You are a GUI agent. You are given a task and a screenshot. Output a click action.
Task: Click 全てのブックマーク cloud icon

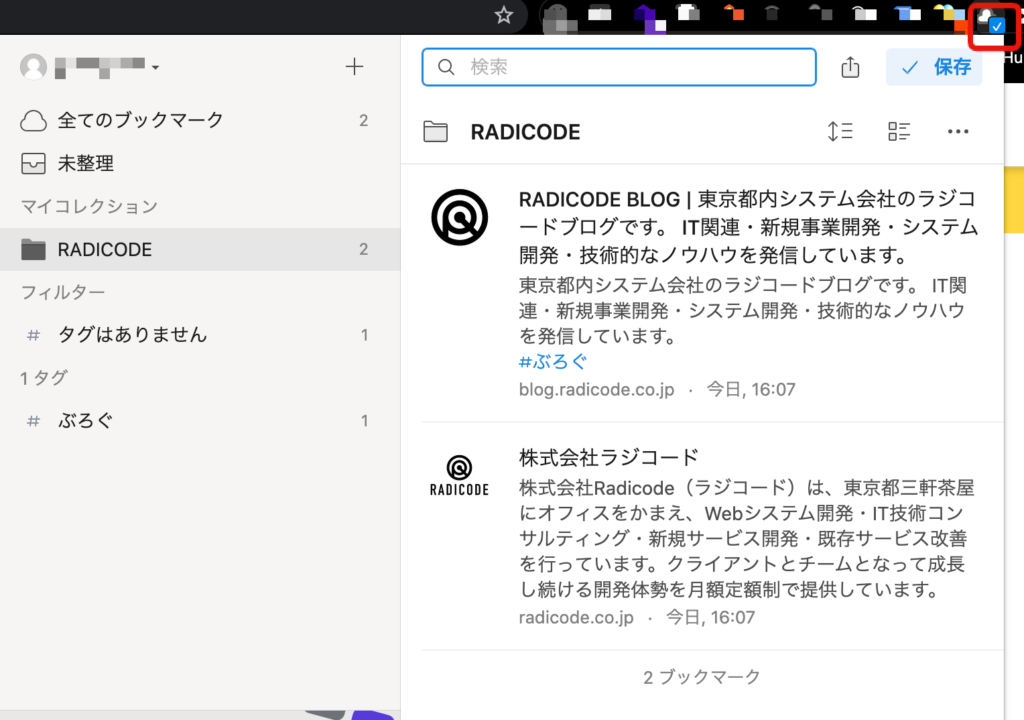click(x=33, y=121)
